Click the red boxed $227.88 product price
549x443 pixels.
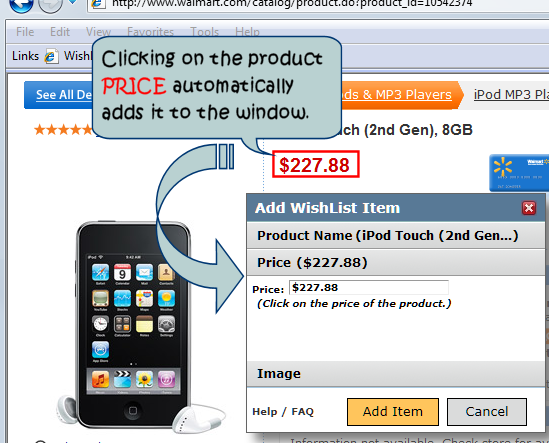pos(315,165)
